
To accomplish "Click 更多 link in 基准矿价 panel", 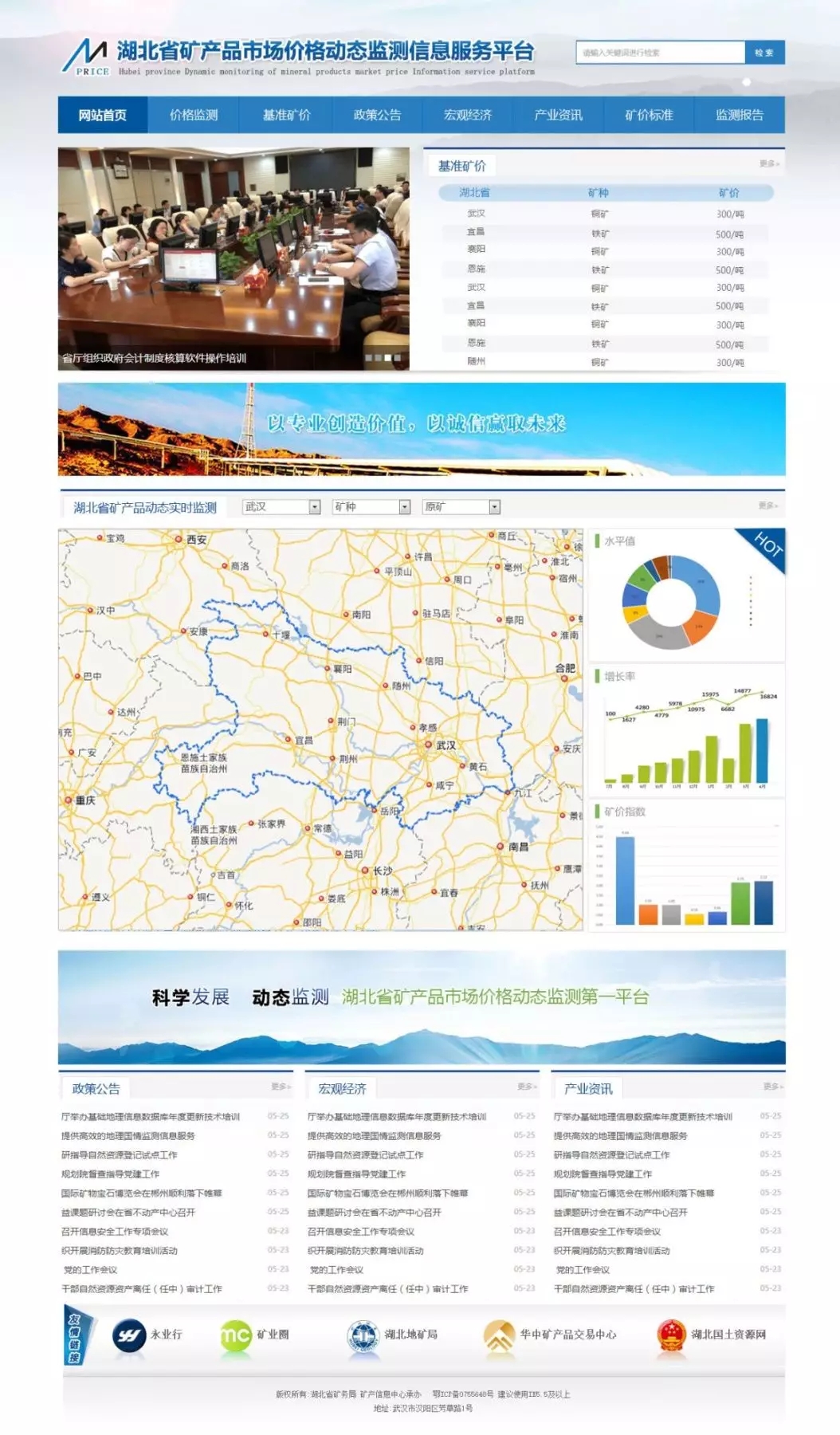I will click(x=769, y=163).
